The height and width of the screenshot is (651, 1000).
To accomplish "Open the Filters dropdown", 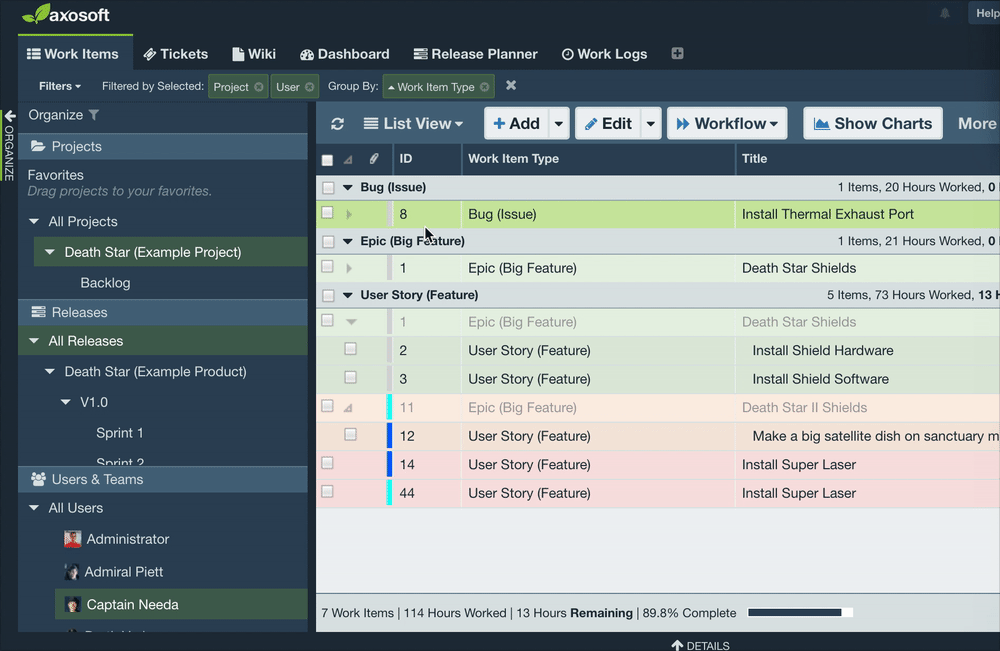I will point(59,86).
